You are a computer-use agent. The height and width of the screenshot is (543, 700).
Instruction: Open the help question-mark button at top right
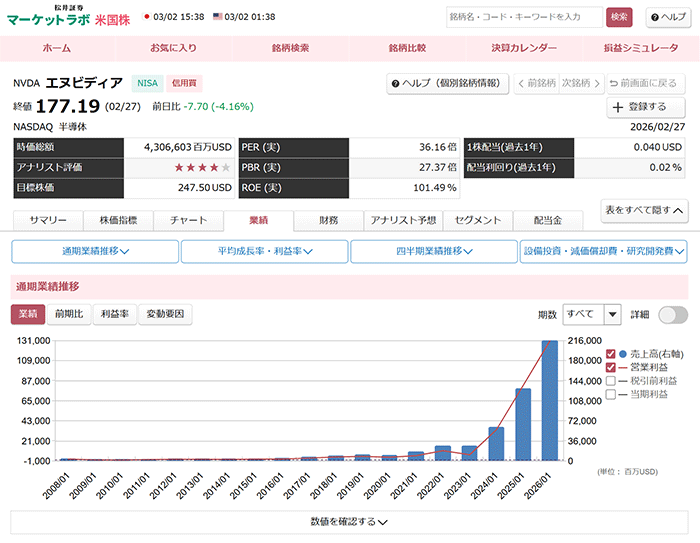(x=666, y=17)
